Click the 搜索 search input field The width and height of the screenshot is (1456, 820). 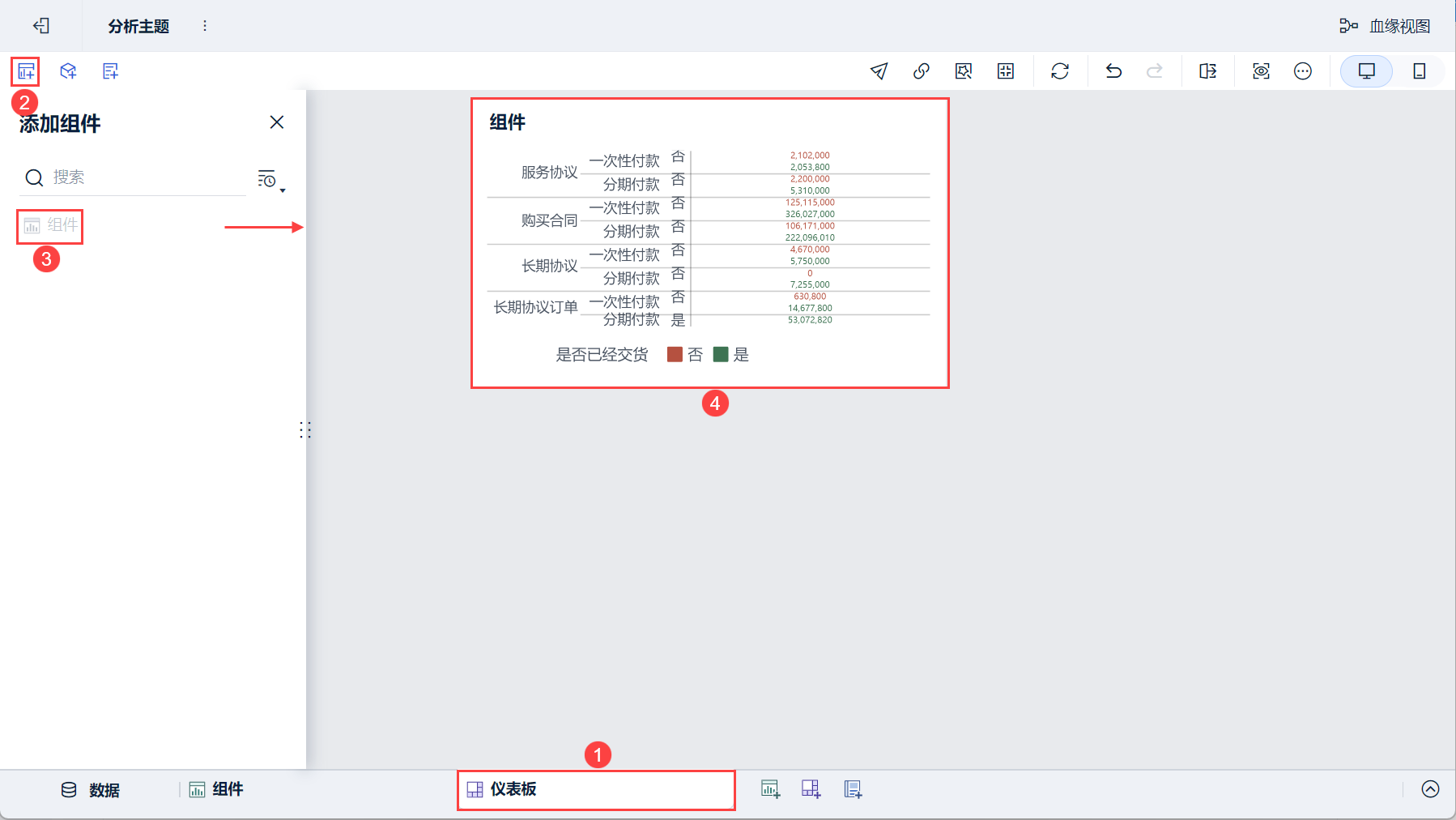(133, 177)
